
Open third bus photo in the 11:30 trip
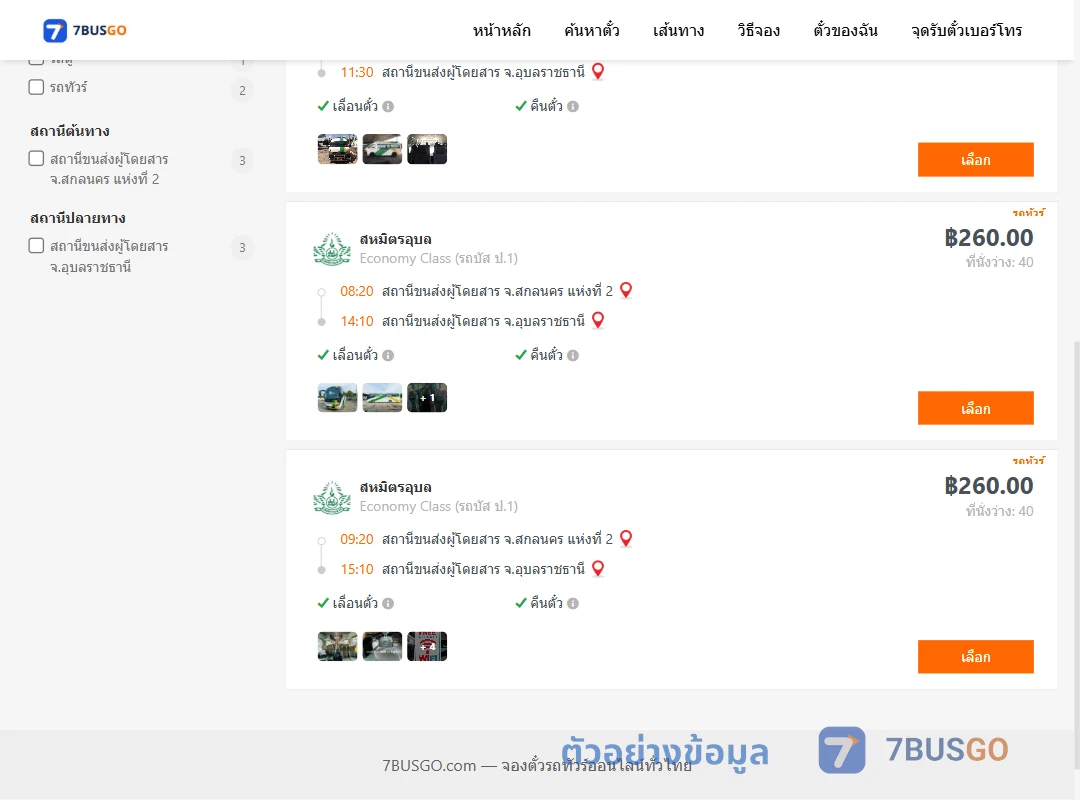click(x=427, y=149)
